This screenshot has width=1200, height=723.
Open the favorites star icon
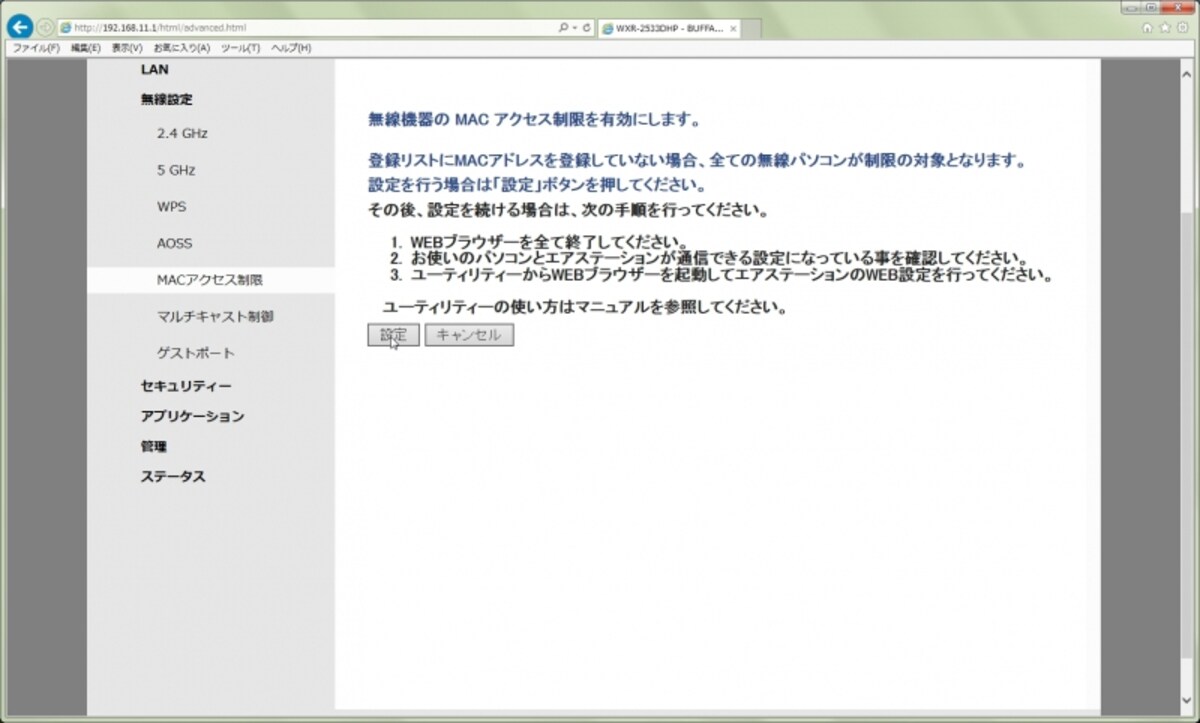(1165, 28)
